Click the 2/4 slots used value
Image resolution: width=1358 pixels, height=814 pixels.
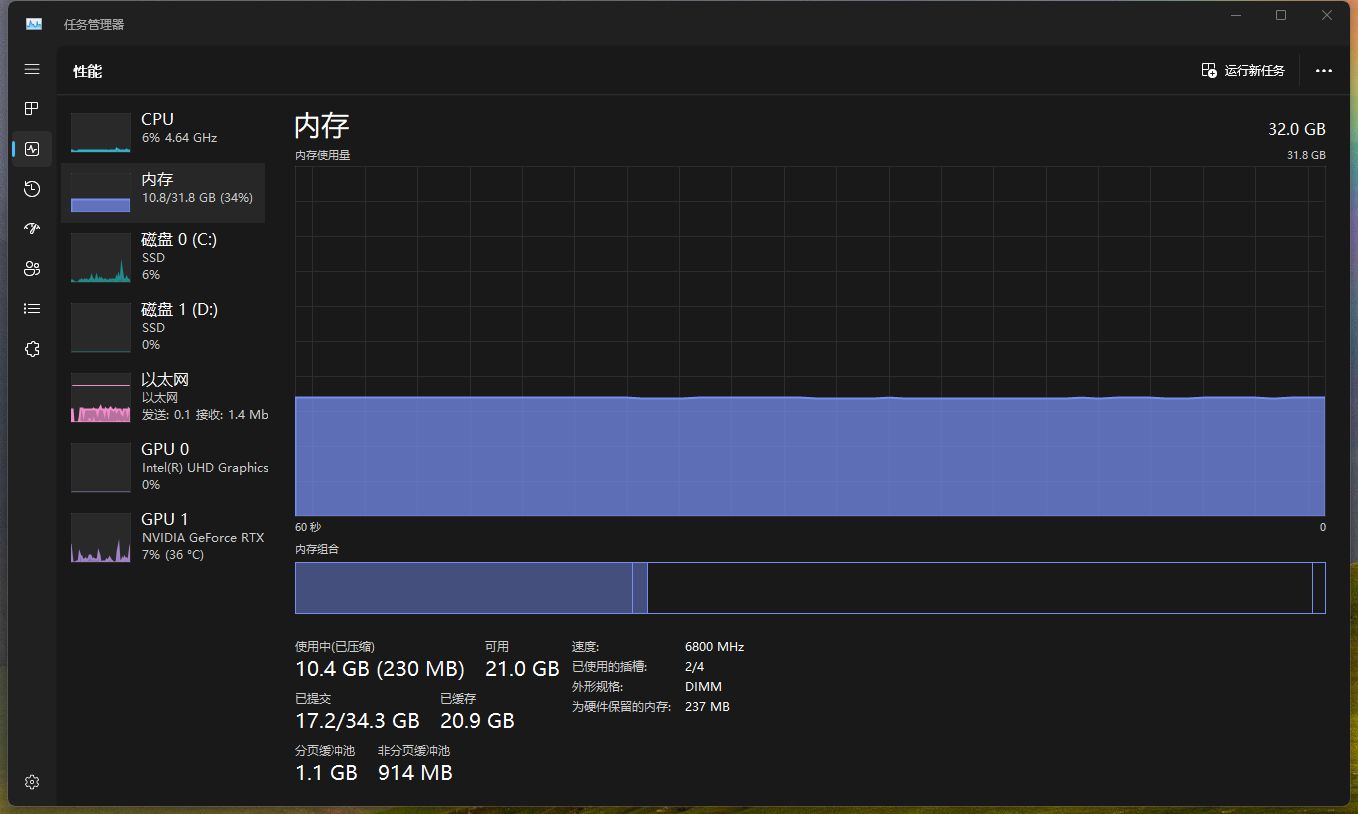click(694, 667)
